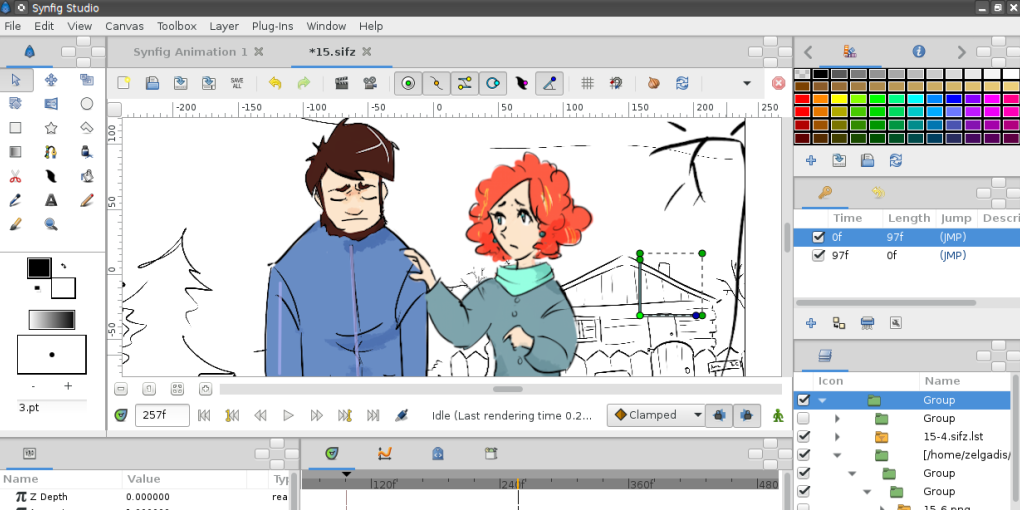Collapse the selected top Group layer
The width and height of the screenshot is (1020, 510).
823,400
